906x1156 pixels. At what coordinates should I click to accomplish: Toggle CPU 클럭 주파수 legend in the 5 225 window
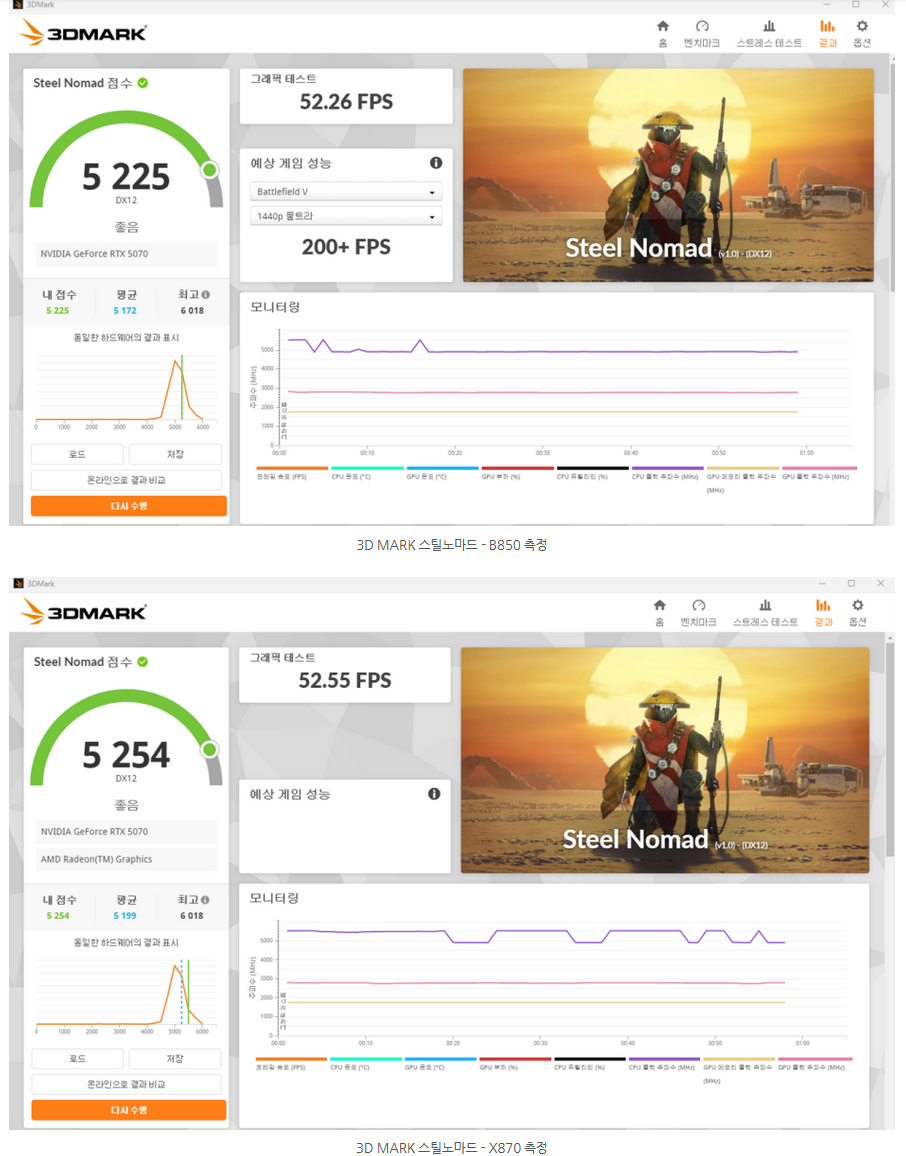click(x=668, y=473)
